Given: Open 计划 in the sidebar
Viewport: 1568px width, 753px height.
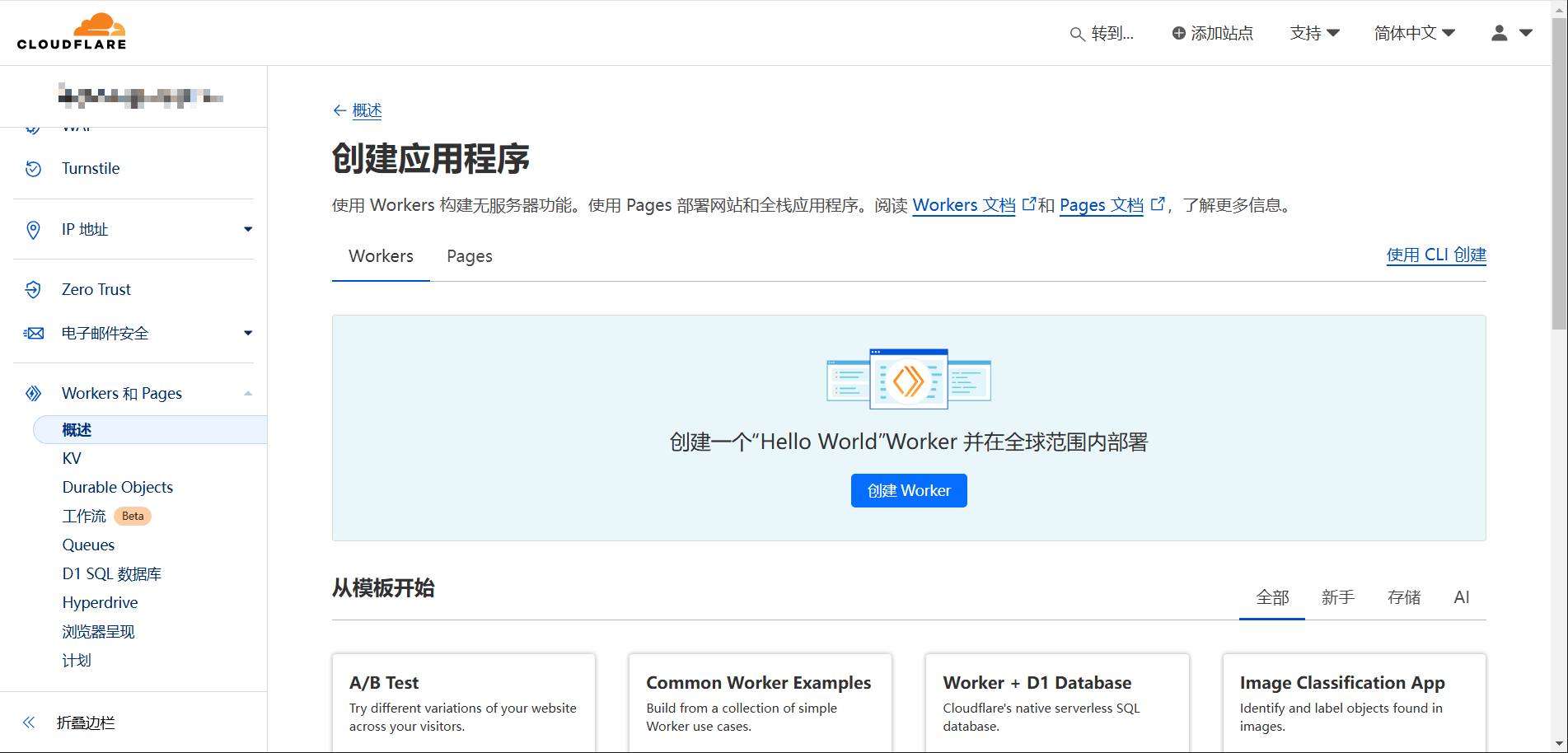Looking at the screenshot, I should (77, 661).
